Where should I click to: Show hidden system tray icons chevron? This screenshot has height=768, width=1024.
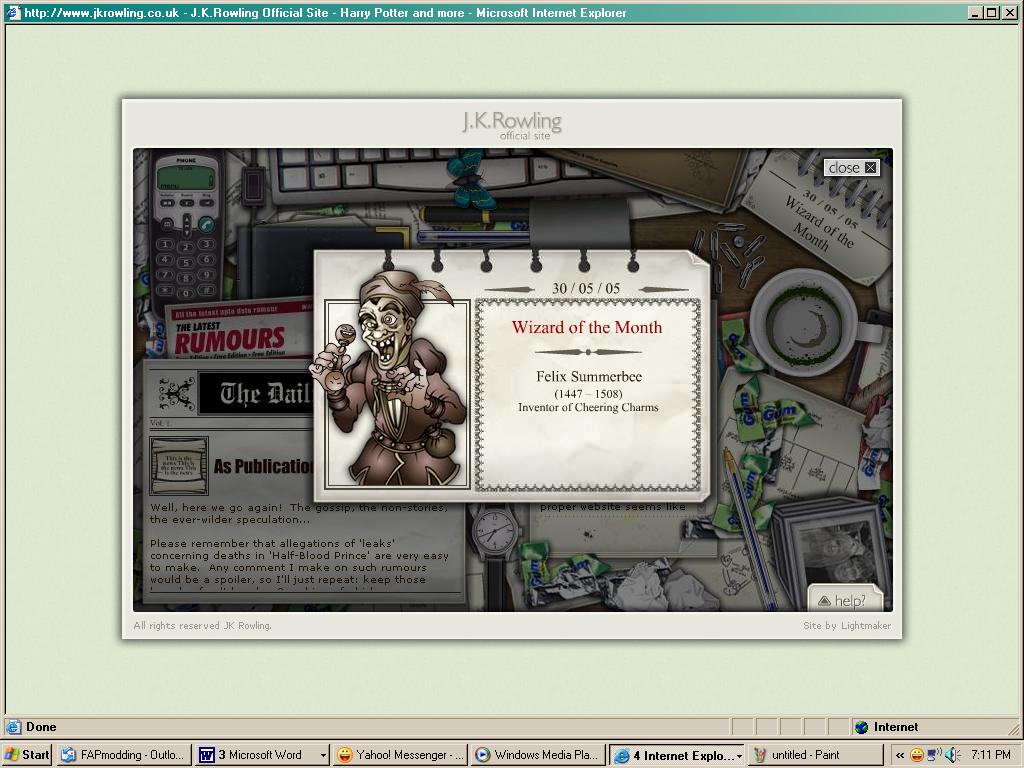coord(900,756)
